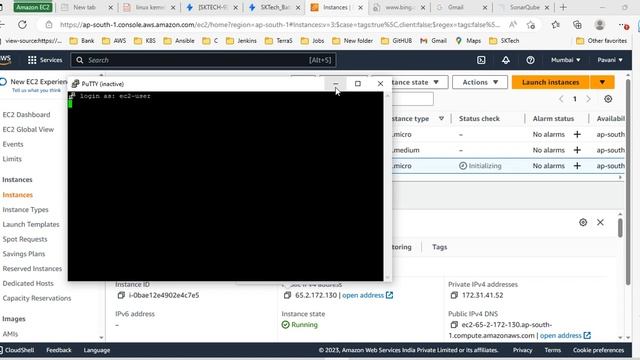Viewport: 640px width, 360px height.
Task: Refresh the browser page
Action: (22, 25)
